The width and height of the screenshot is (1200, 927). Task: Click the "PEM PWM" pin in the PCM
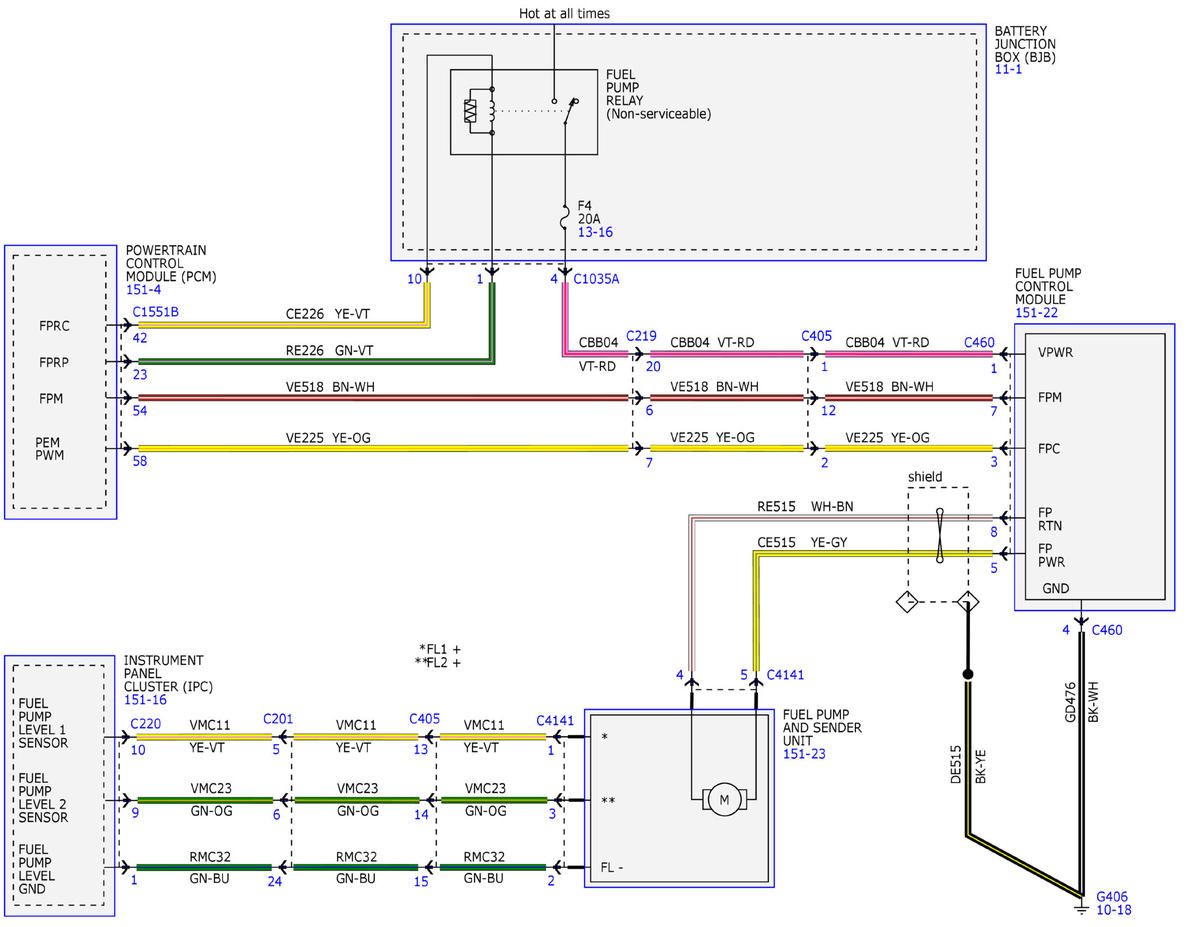pos(50,450)
